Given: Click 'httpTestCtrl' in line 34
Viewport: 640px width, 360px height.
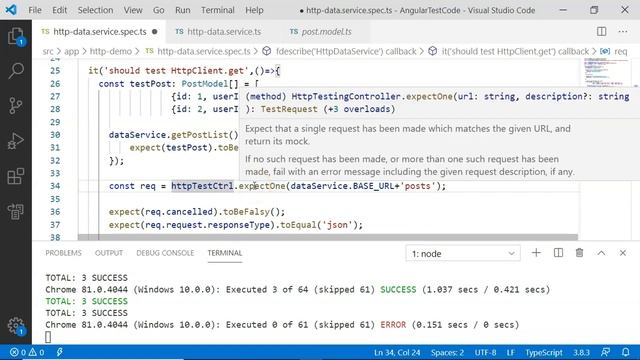Looking at the screenshot, I should click(202, 186).
